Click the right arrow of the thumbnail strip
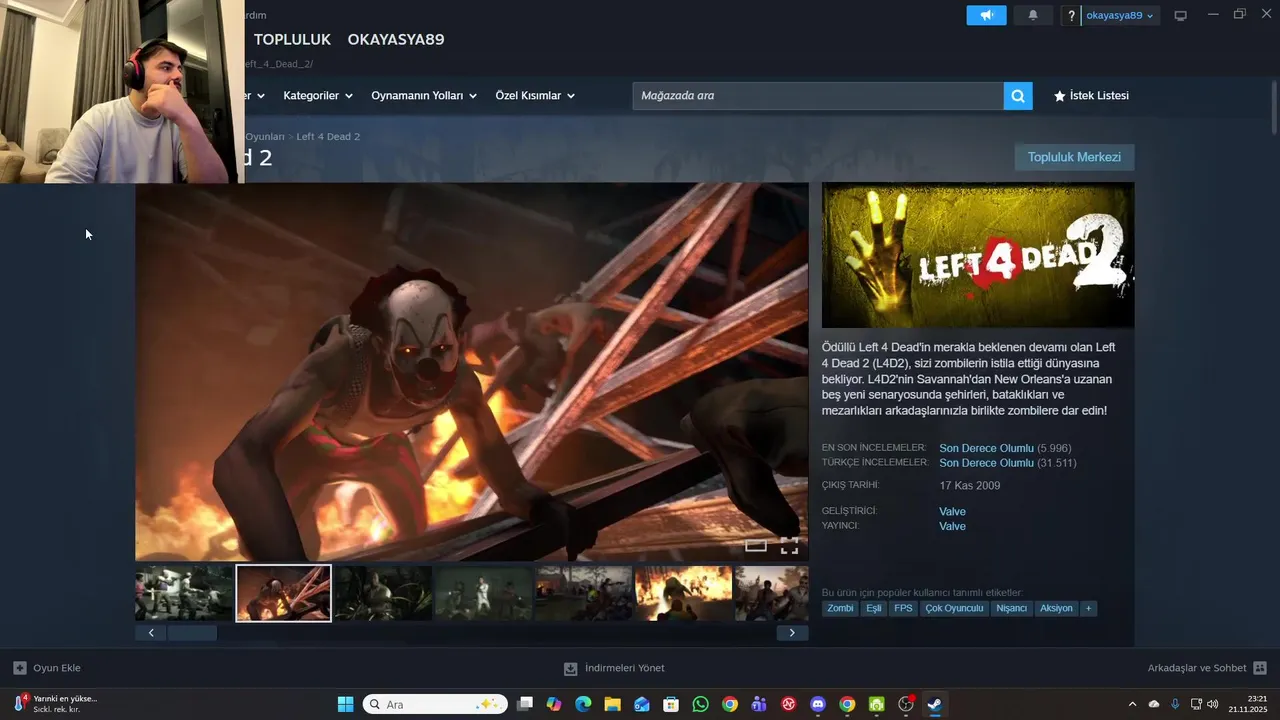This screenshot has height=720, width=1280. coord(792,633)
